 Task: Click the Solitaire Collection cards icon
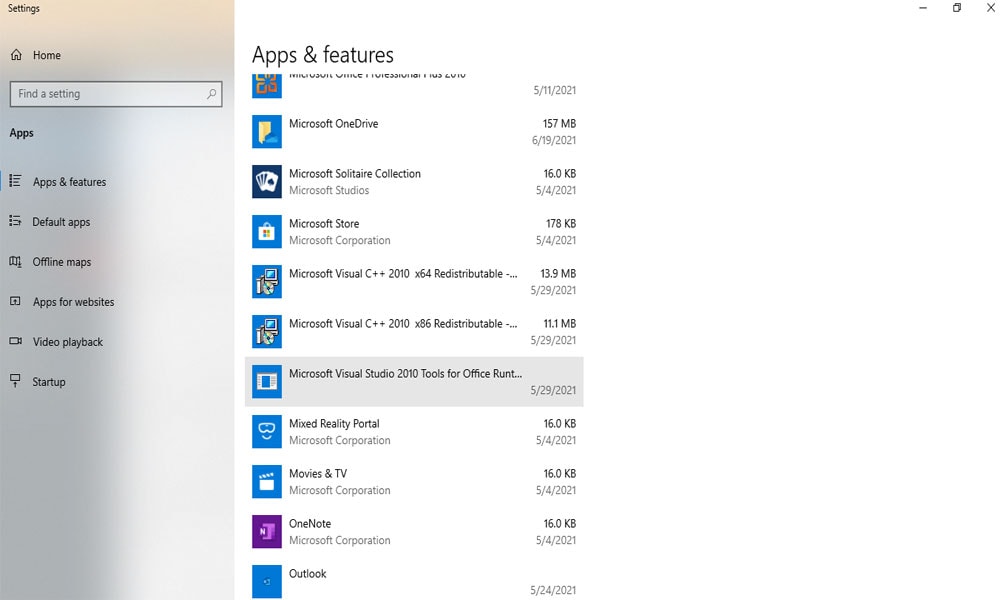click(267, 182)
